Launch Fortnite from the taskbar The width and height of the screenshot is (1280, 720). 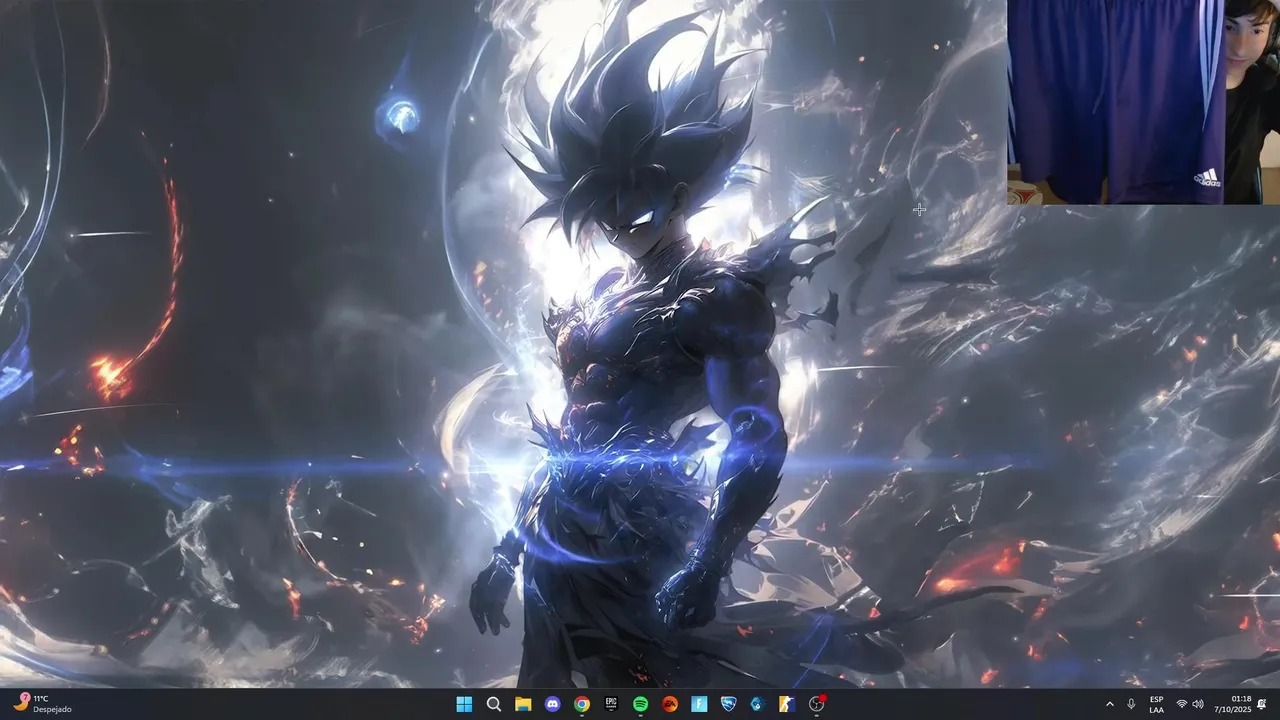tap(699, 704)
